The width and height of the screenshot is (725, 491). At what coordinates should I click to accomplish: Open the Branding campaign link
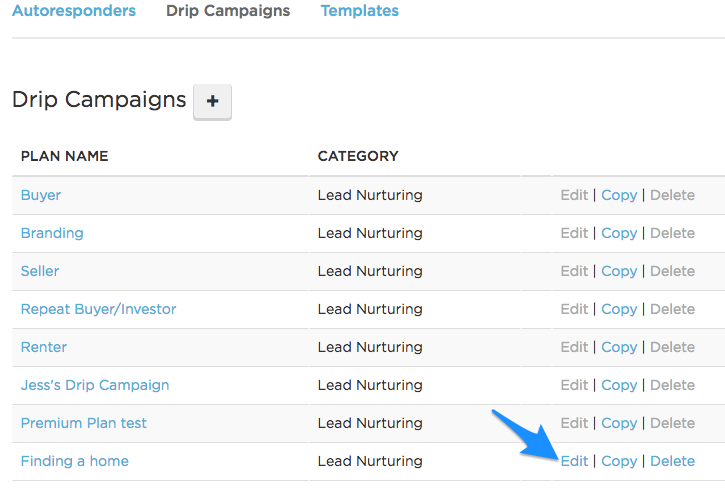tap(52, 233)
